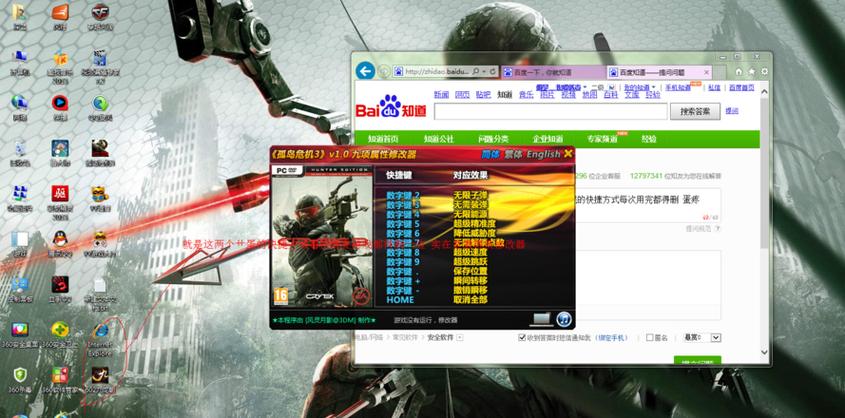
Task: Close the 百度知道 提问问题 tab
Action: [705, 72]
